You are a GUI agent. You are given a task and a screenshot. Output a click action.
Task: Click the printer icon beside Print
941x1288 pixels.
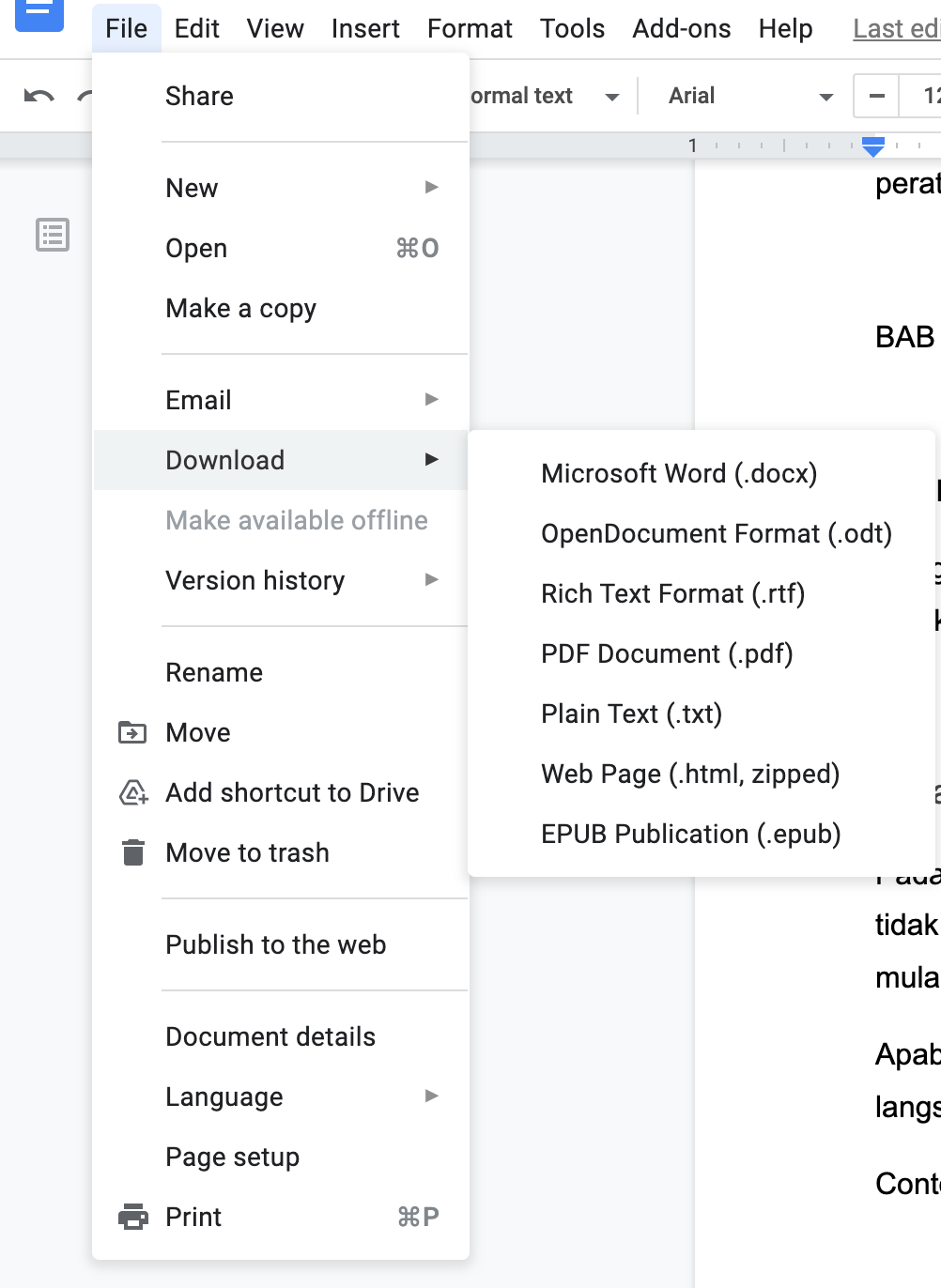(x=133, y=1217)
